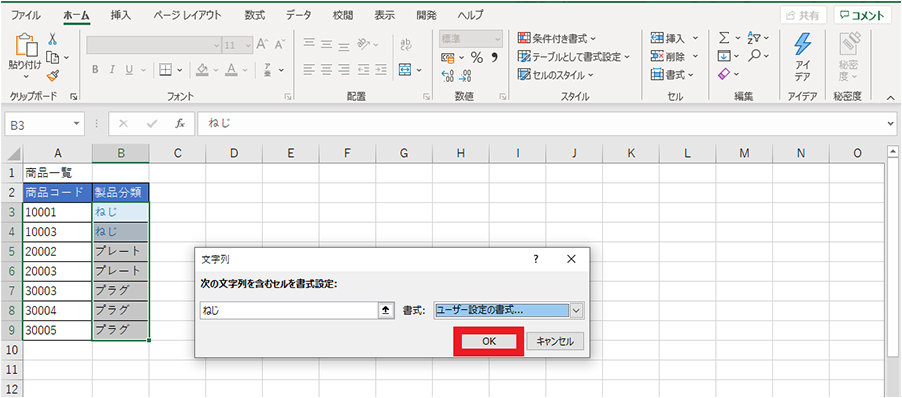Decrease font size with small A
Screen dimensions: 902x398
click(280, 44)
